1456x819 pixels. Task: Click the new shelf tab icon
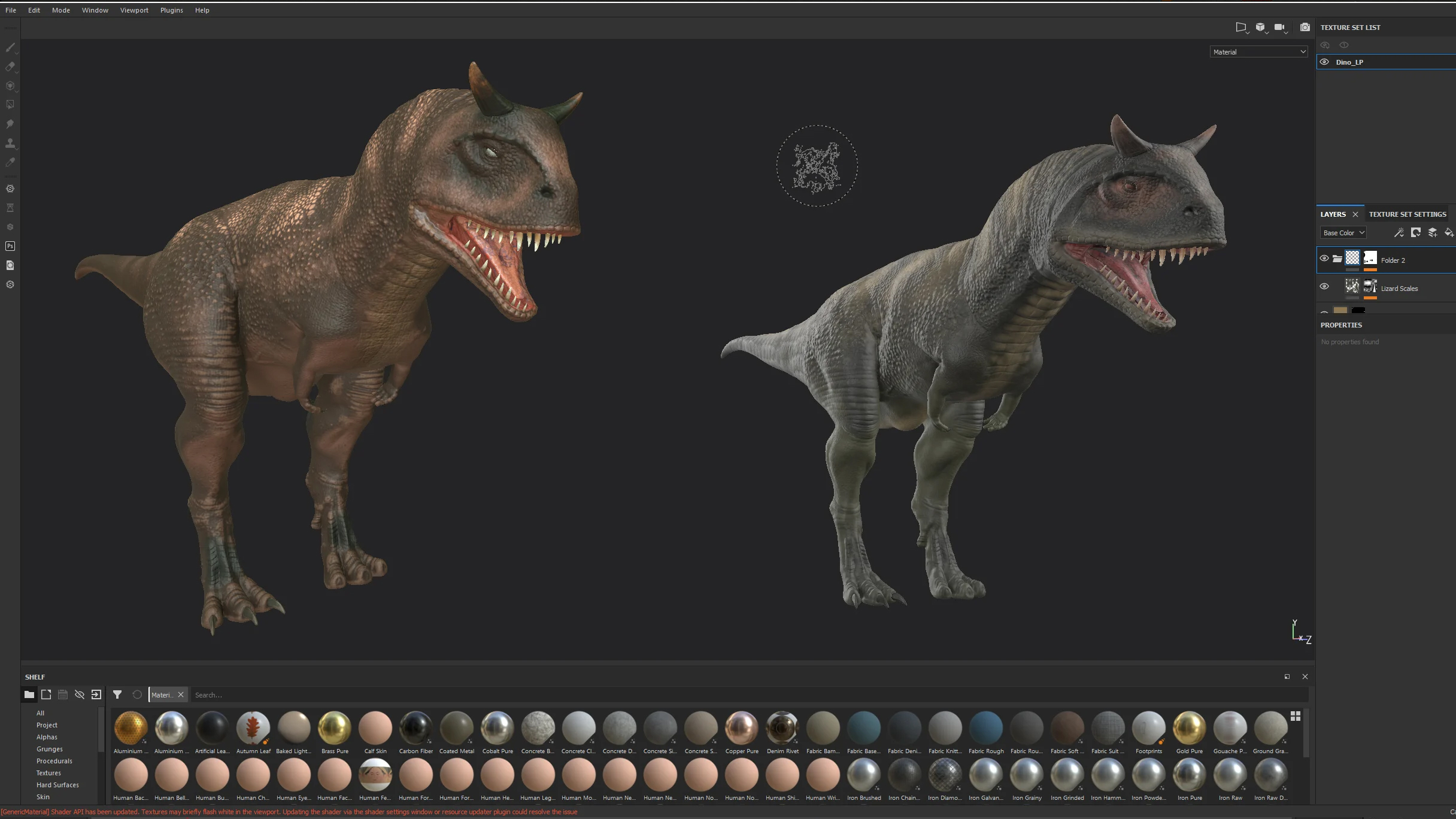46,694
